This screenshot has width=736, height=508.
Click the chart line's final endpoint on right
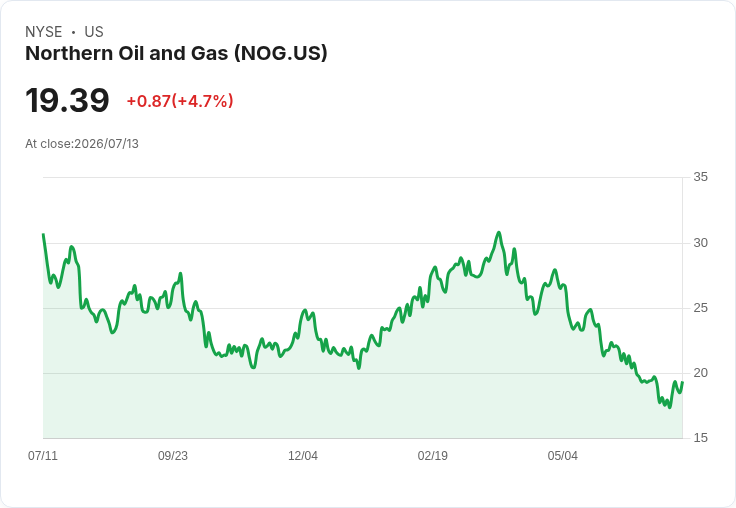682,383
